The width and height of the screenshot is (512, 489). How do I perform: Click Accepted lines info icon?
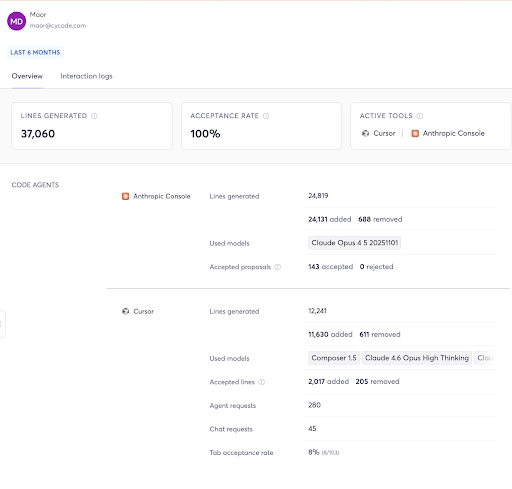coord(262,382)
